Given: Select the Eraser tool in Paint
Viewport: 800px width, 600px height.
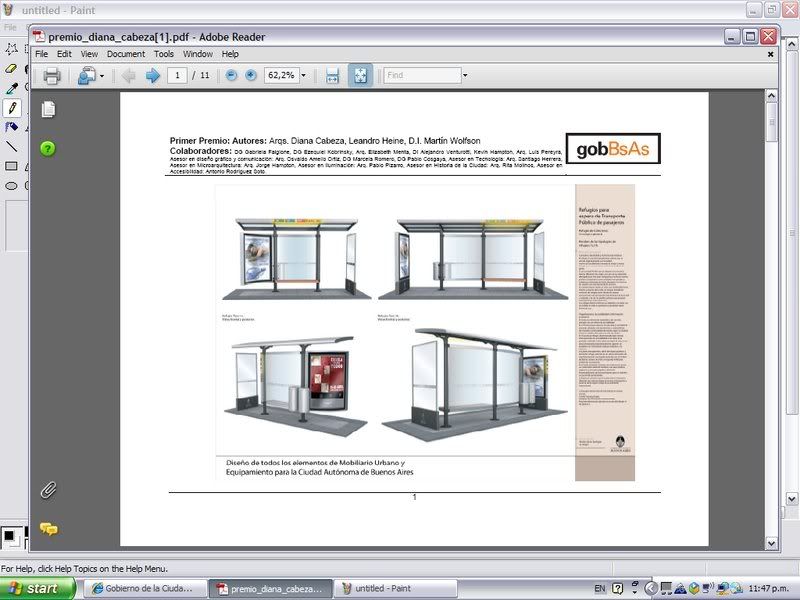Looking at the screenshot, I should [12, 69].
